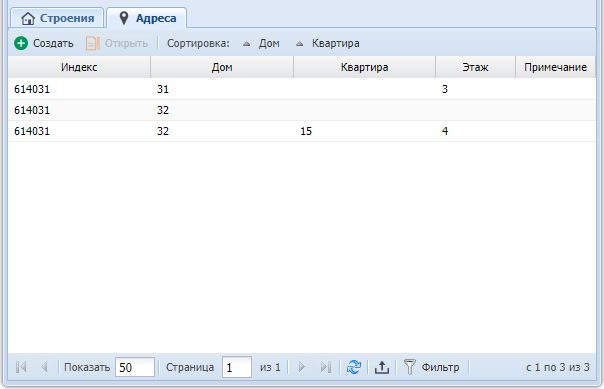Screen dimensions: 604x389
Task: Click the Квартира column header
Action: point(364,67)
